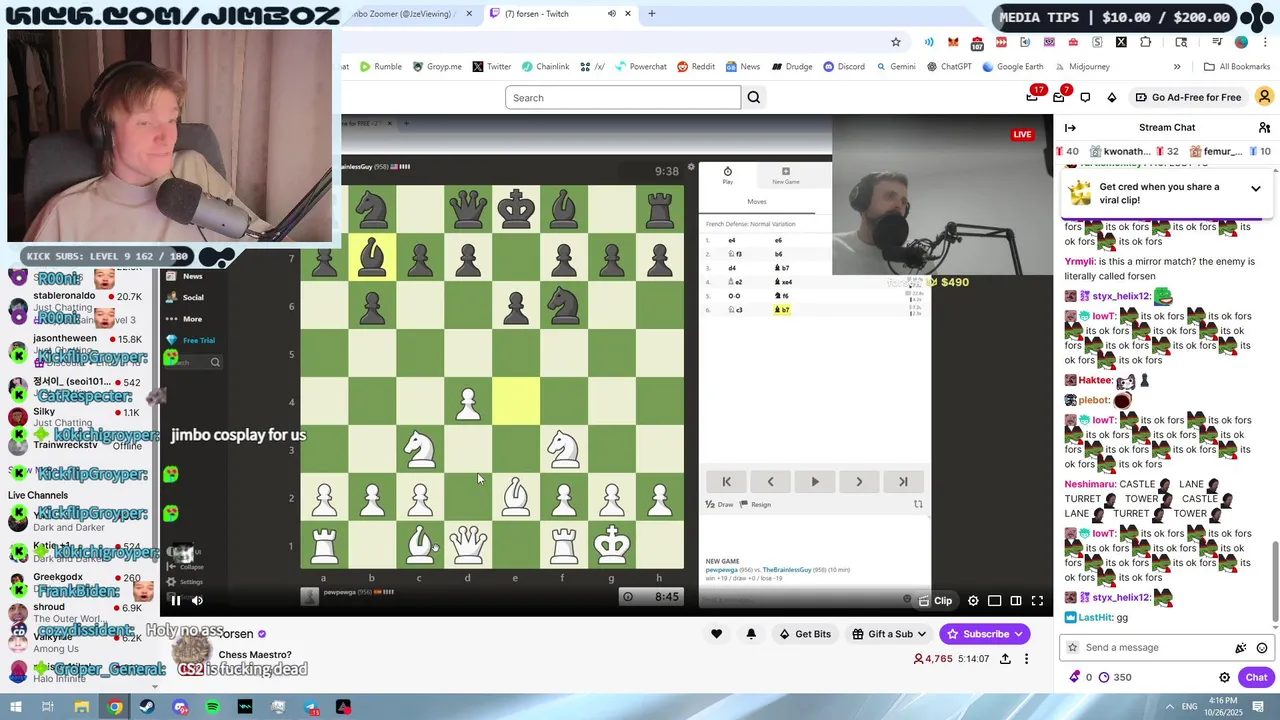Collapse the viral clip cred banner
The image size is (1280, 720).
point(1256,188)
